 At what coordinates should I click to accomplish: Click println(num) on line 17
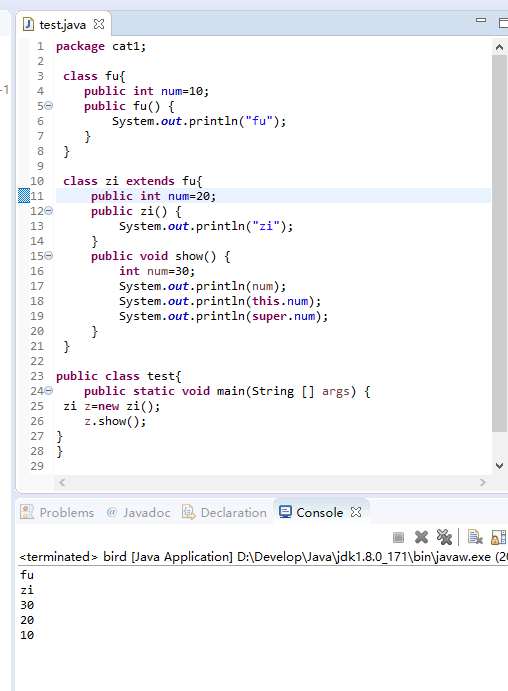[203, 286]
